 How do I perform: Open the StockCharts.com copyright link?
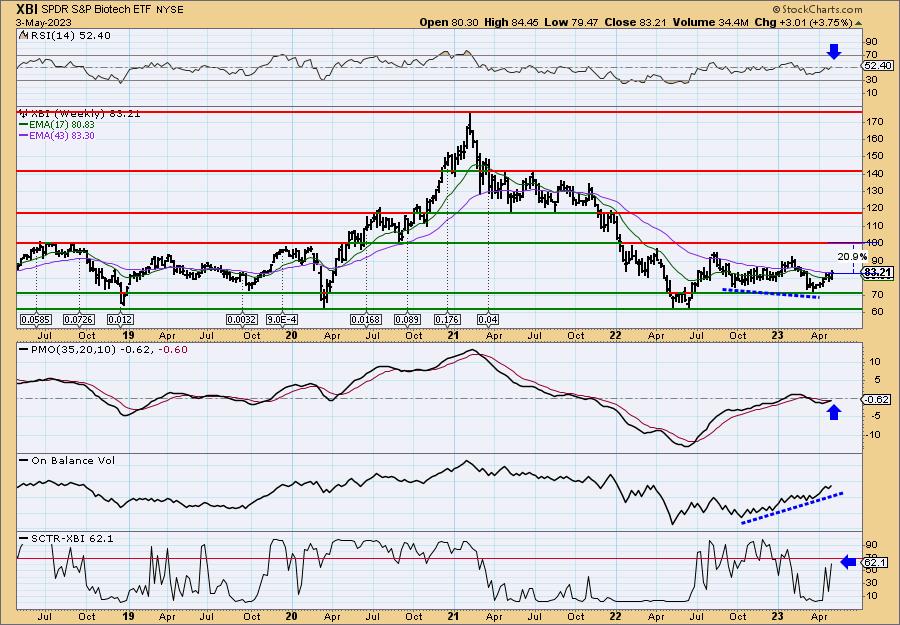[817, 9]
